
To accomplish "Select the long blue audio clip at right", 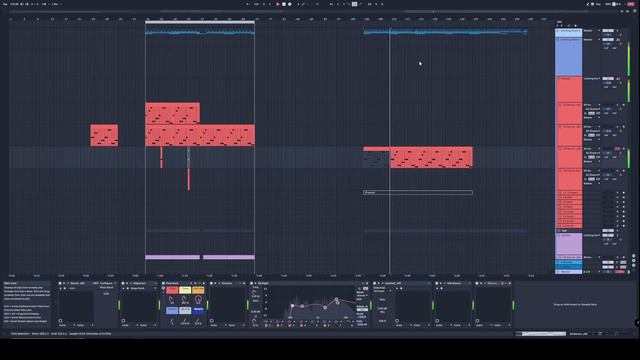I will point(445,31).
